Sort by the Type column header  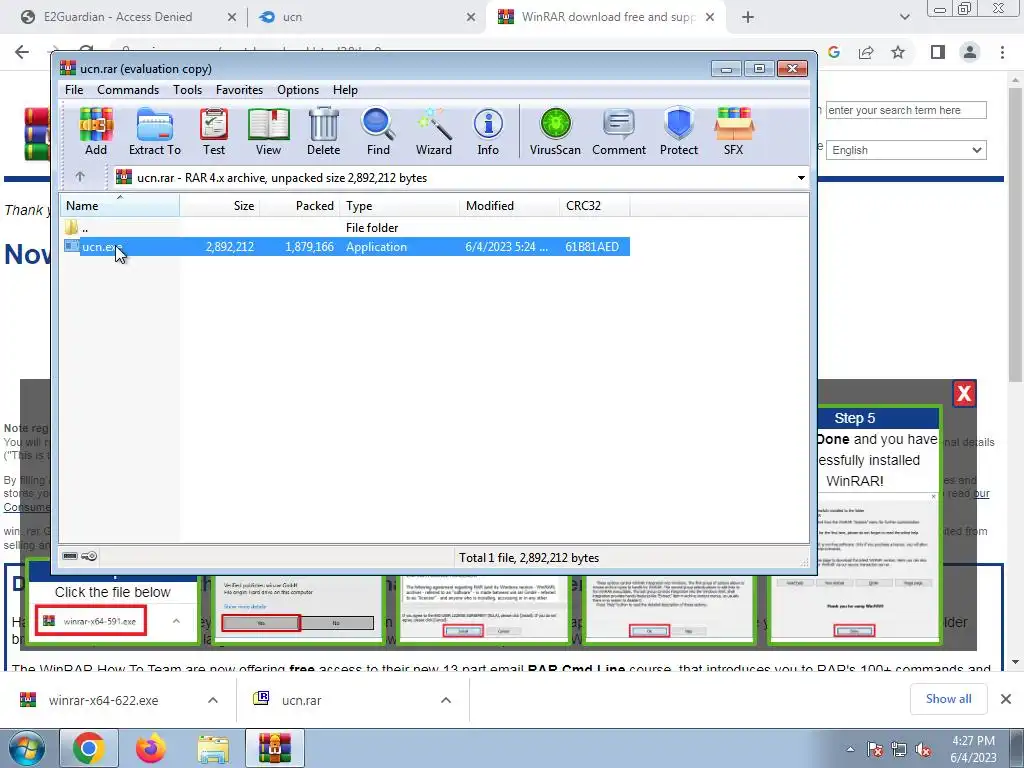tap(400, 206)
